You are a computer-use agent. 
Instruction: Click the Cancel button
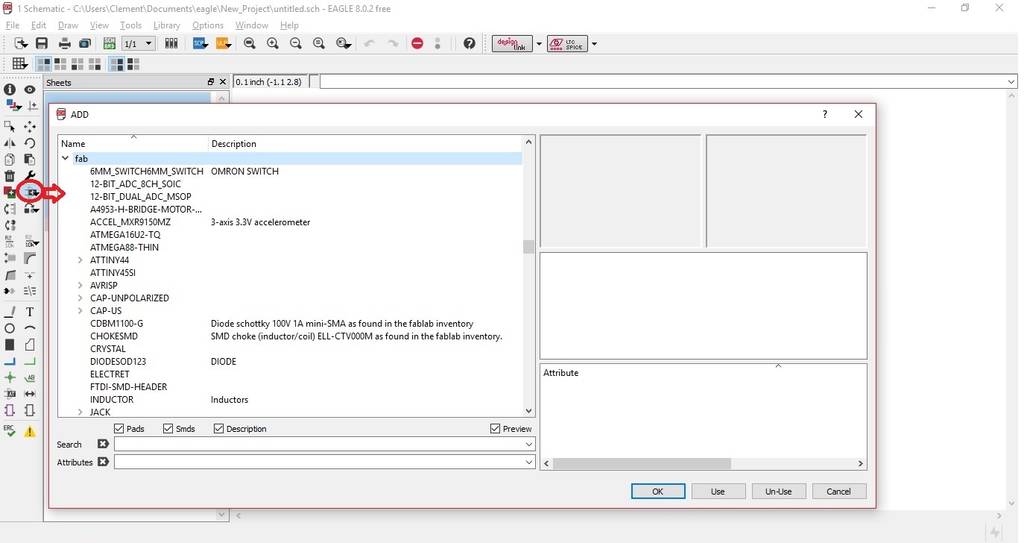839,491
